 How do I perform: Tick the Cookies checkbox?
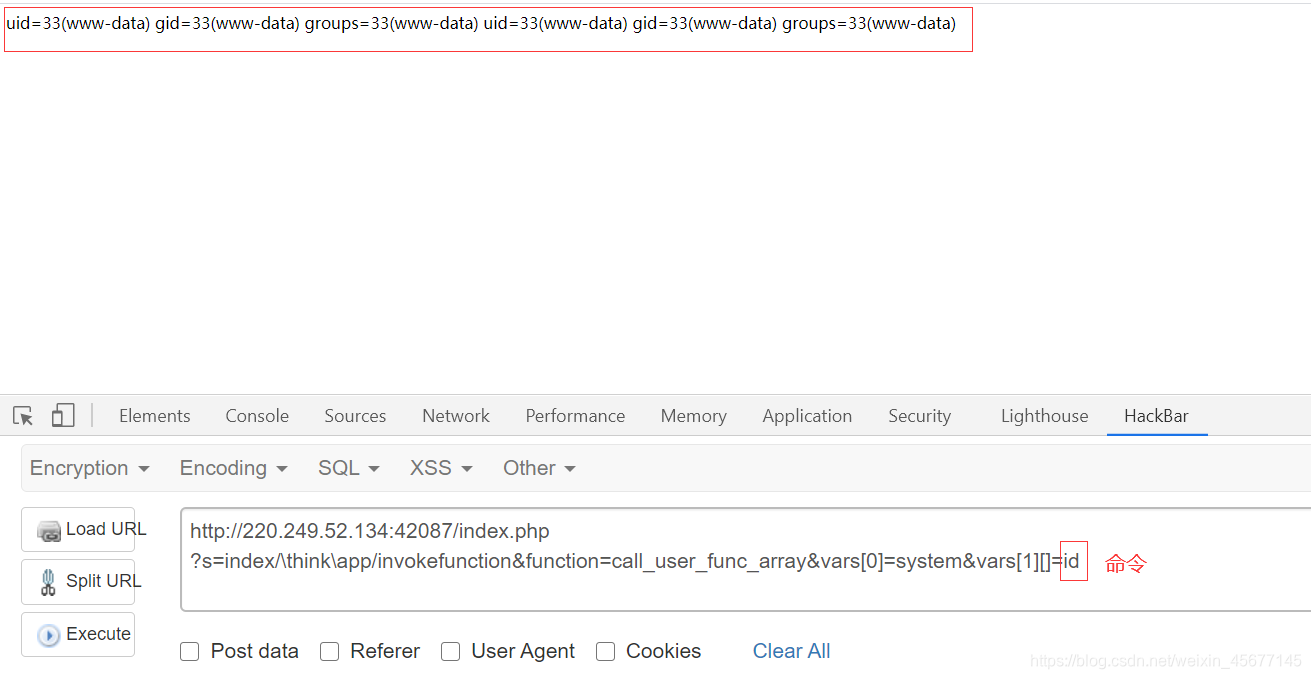pos(605,652)
